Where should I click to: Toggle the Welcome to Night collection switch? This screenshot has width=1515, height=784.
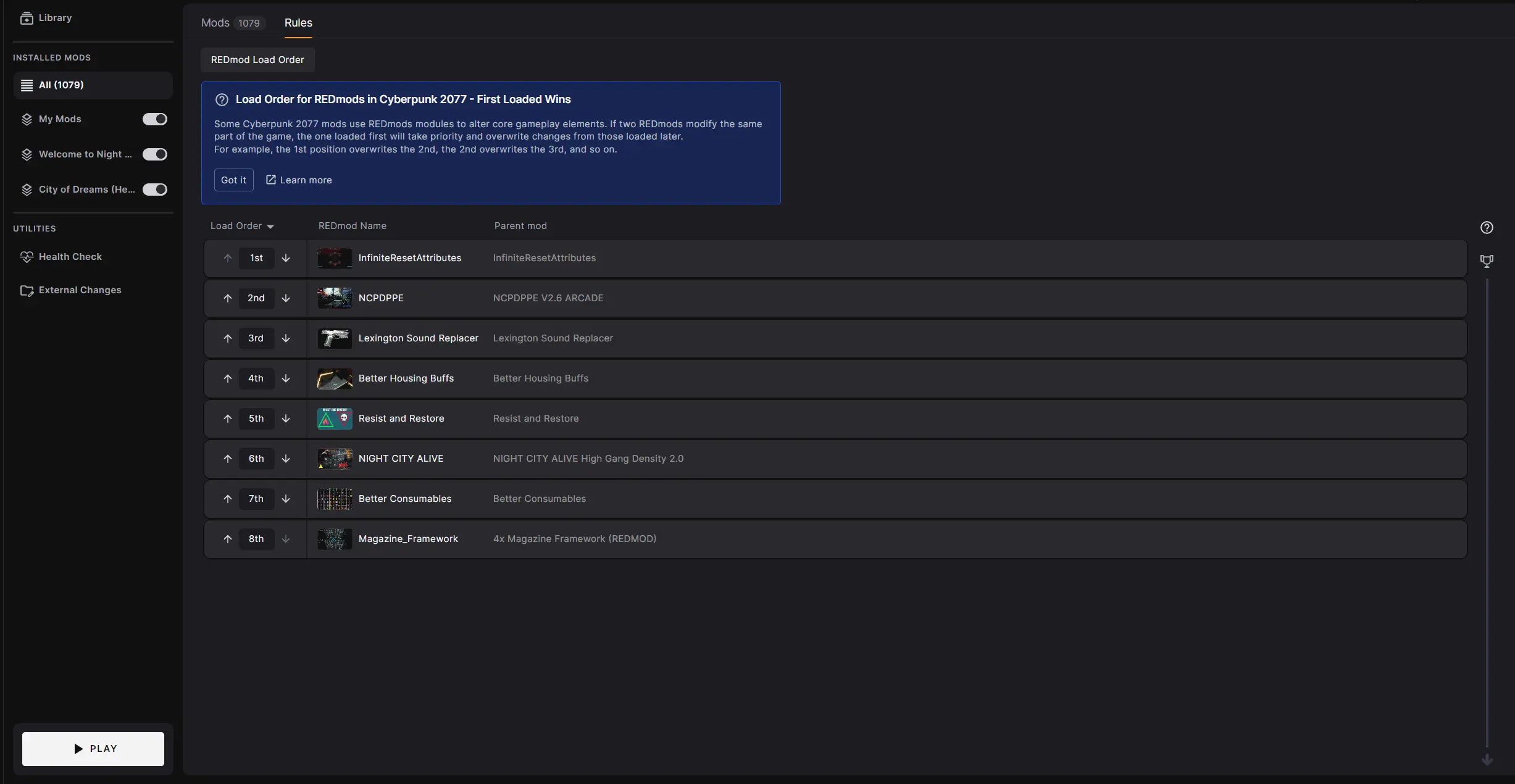coord(155,154)
